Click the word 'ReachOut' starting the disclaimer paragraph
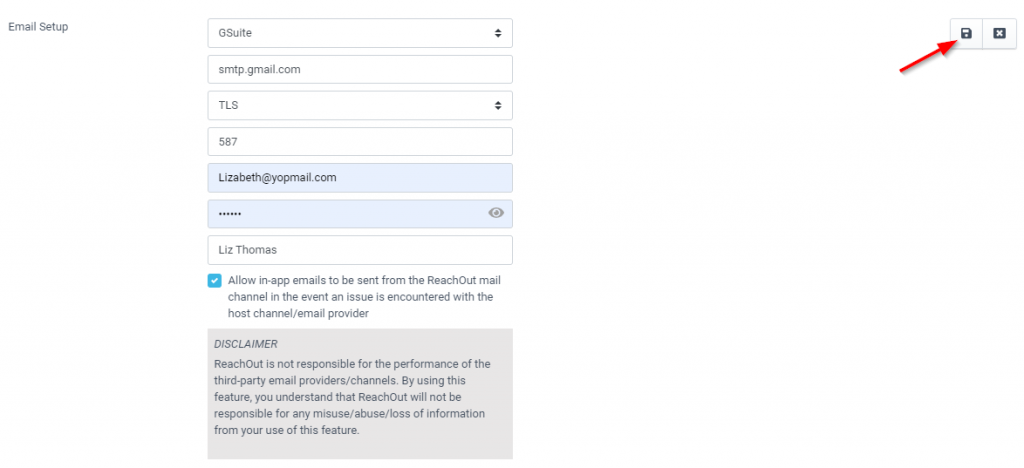The height and width of the screenshot is (468, 1024). coord(235,364)
